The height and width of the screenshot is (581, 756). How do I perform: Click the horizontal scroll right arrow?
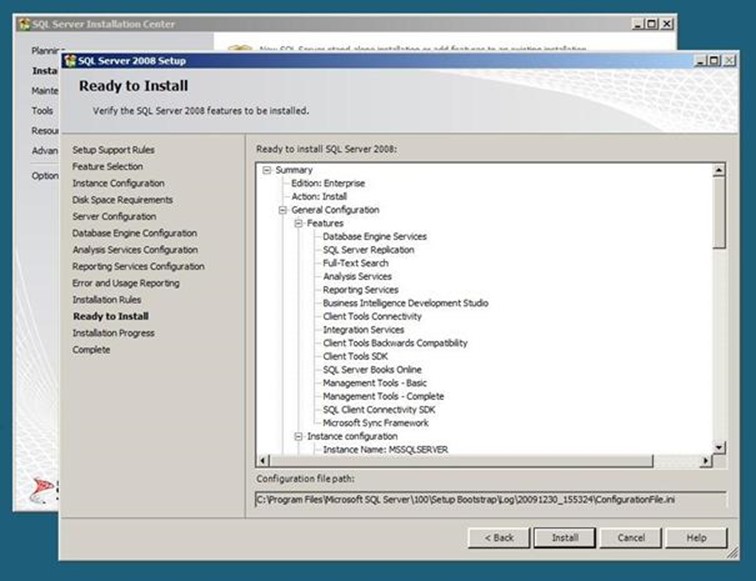coord(706,461)
